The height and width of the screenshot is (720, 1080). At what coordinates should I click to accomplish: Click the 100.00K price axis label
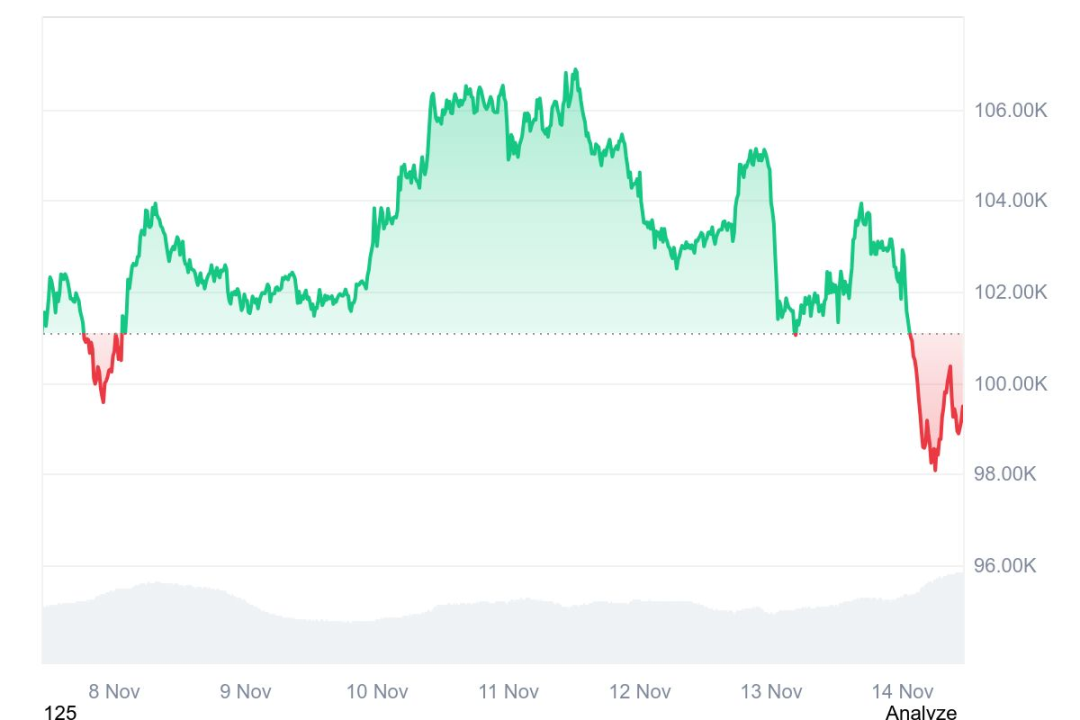tap(1011, 384)
